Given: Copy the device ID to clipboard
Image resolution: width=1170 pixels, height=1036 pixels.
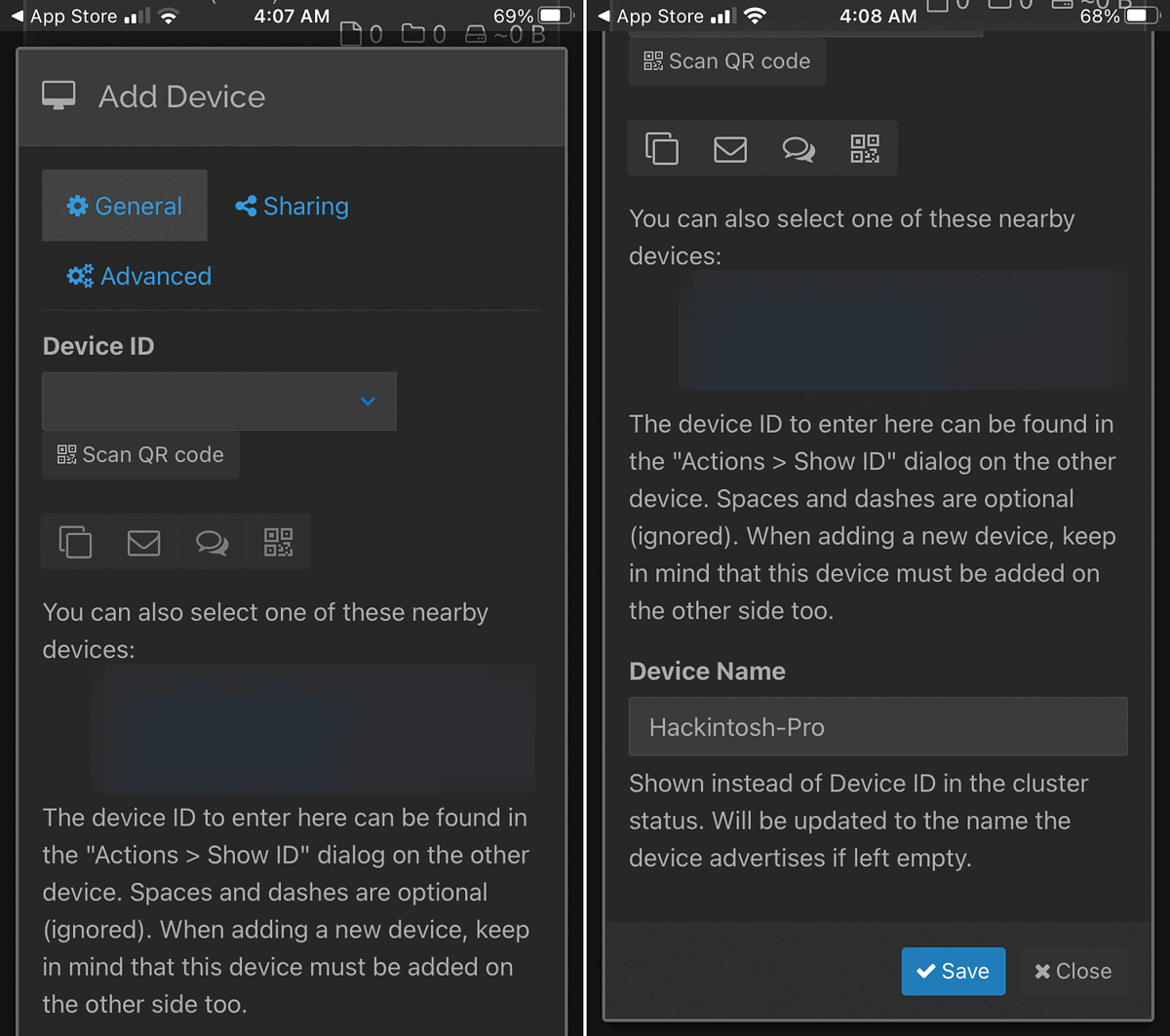Looking at the screenshot, I should (x=75, y=542).
